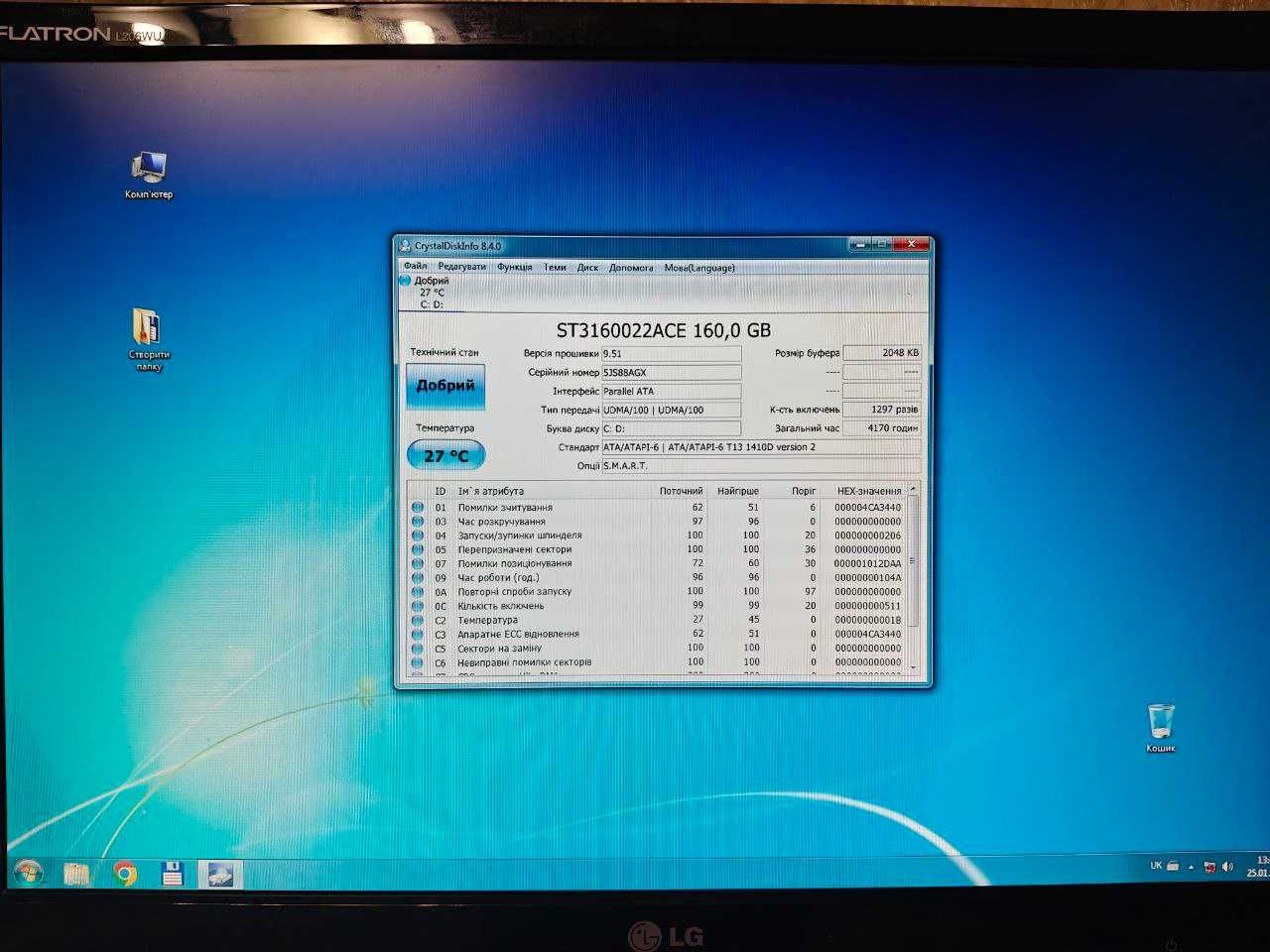Select the Температура attribute row
Viewport: 1270px width, 952px height.
point(657,620)
